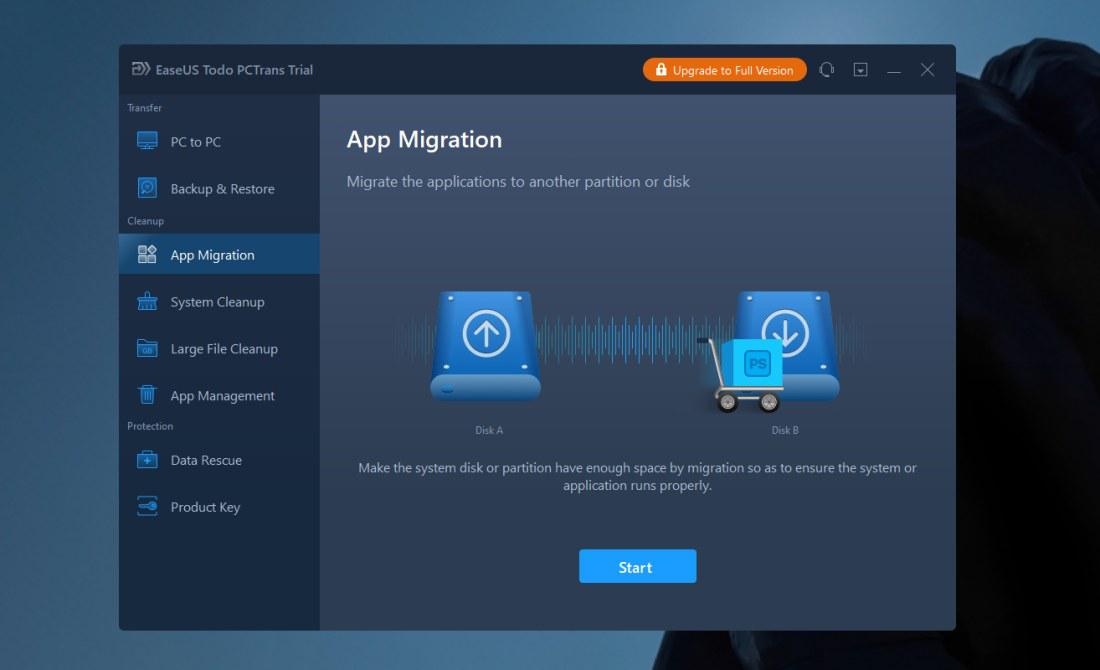This screenshot has width=1100, height=670.
Task: Click the EaseUS logo in the title bar
Action: click(141, 69)
